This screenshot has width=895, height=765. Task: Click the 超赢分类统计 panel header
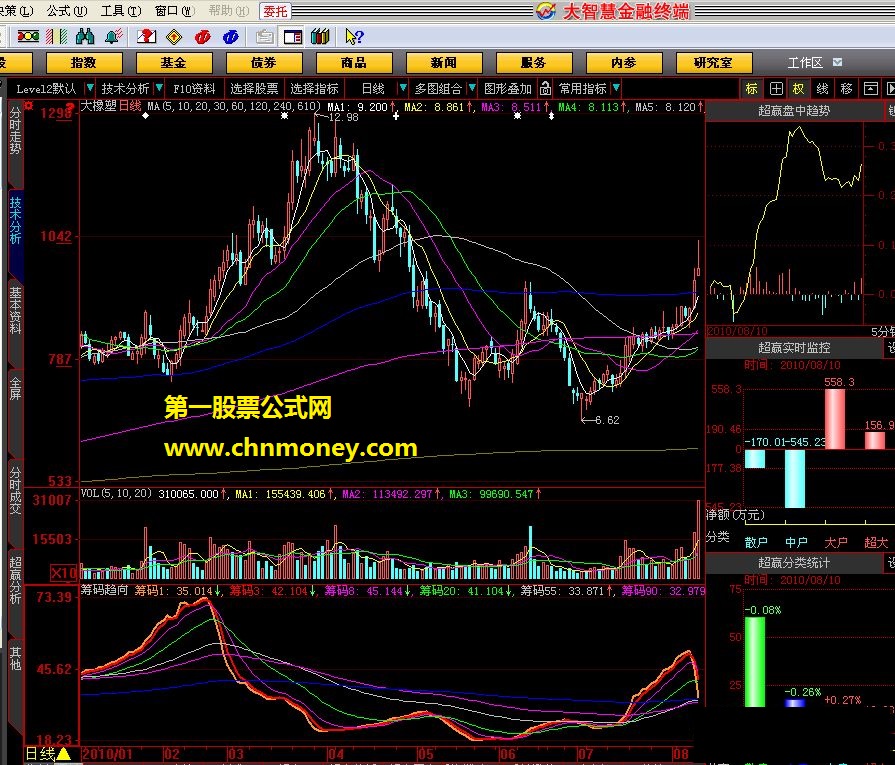pyautogui.click(x=794, y=563)
